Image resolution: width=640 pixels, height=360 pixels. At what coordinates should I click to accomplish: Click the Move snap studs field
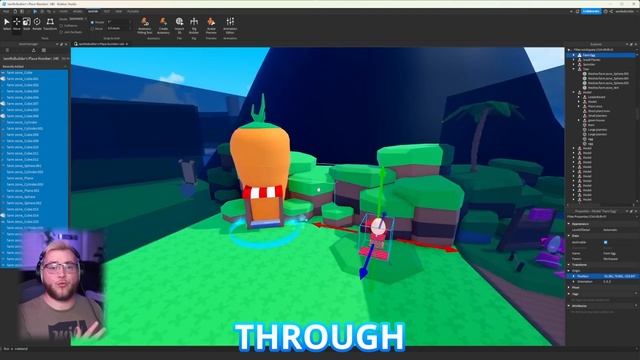(x=118, y=29)
